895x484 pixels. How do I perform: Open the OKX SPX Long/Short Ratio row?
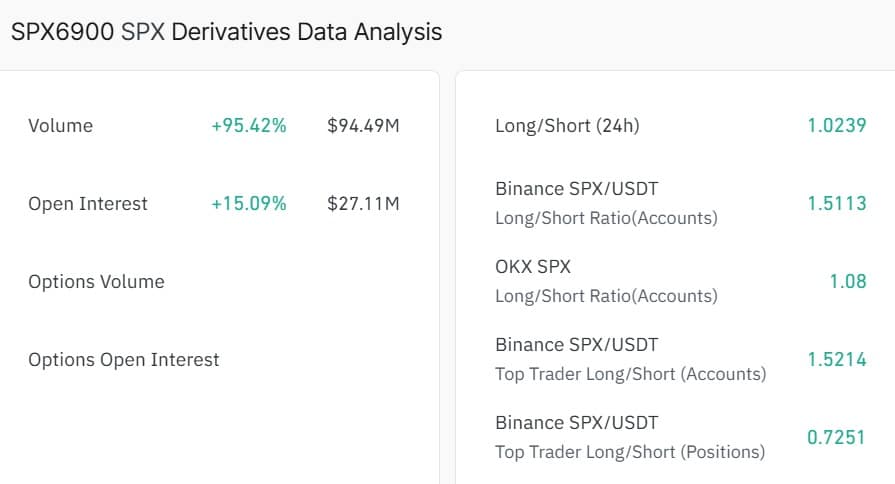(x=606, y=281)
